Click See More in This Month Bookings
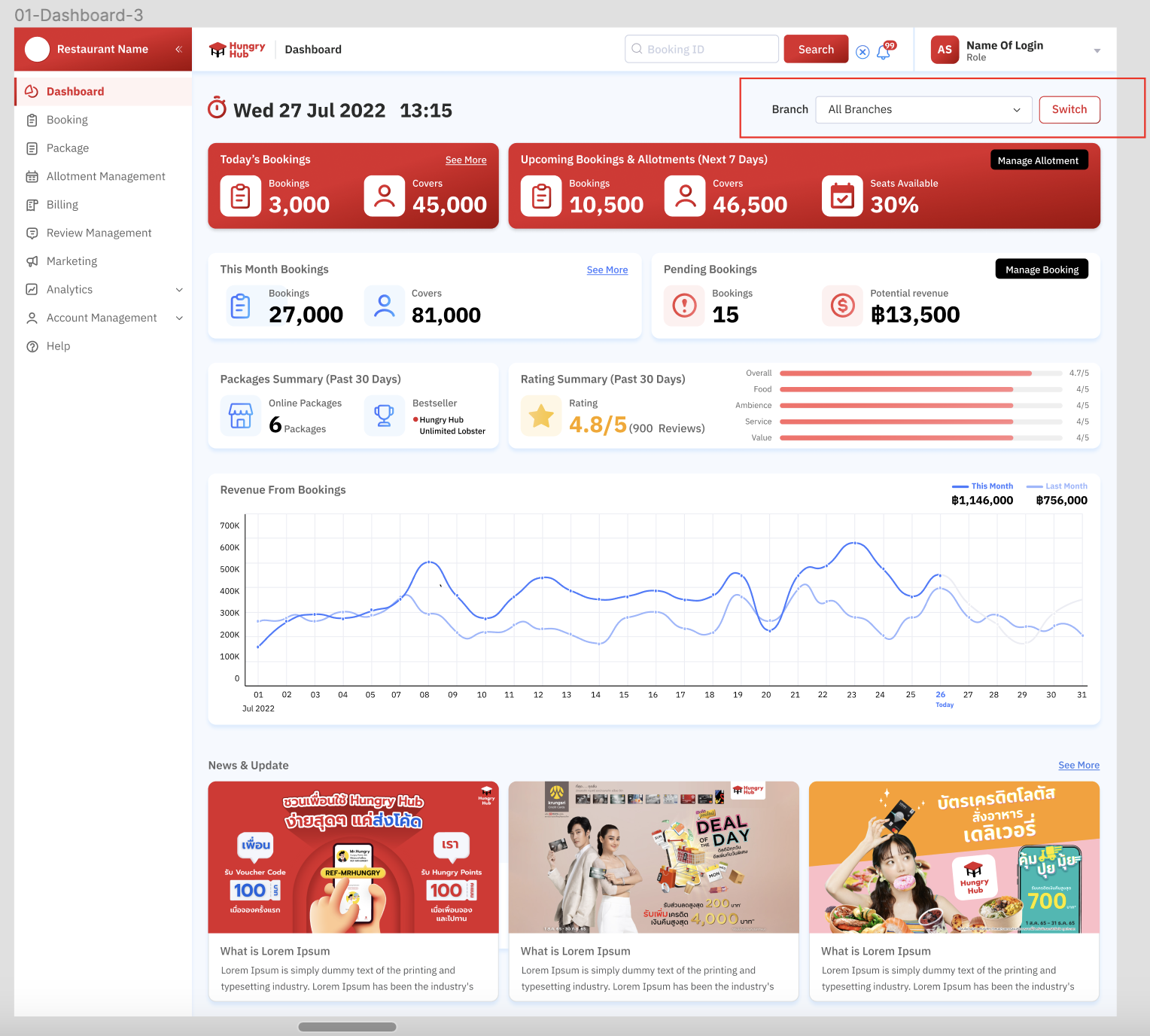1150x1036 pixels. point(607,270)
